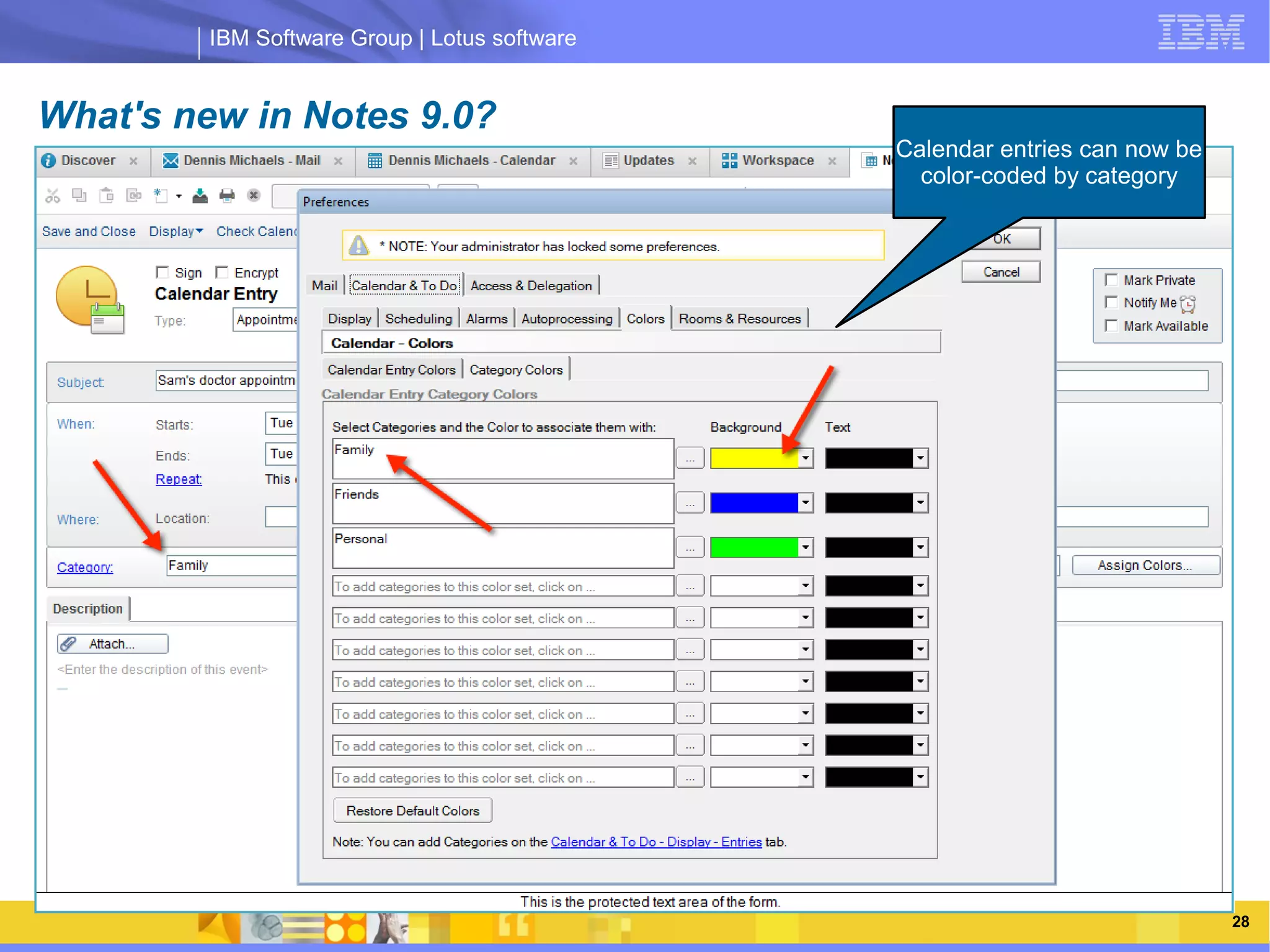Click the Category field containing Family

tap(232, 565)
